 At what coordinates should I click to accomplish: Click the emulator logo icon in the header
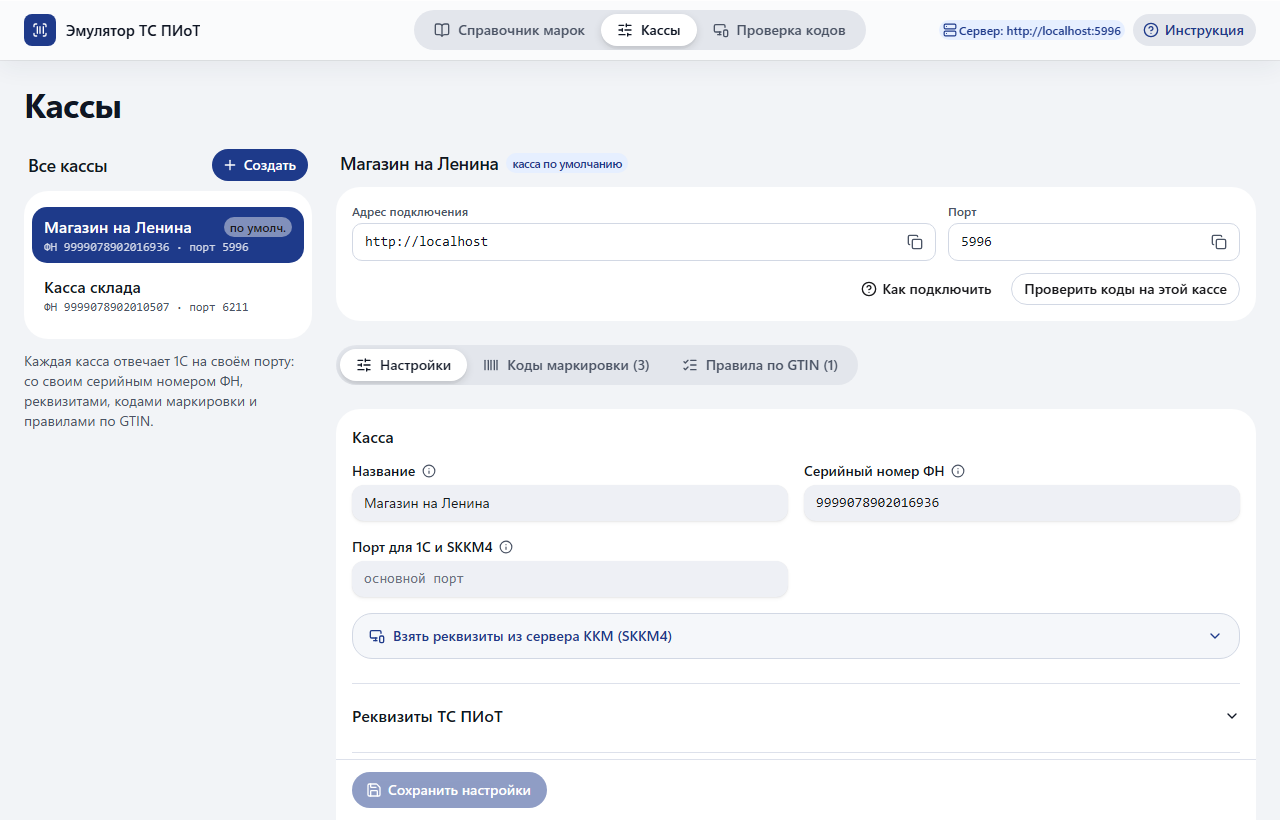point(40,30)
